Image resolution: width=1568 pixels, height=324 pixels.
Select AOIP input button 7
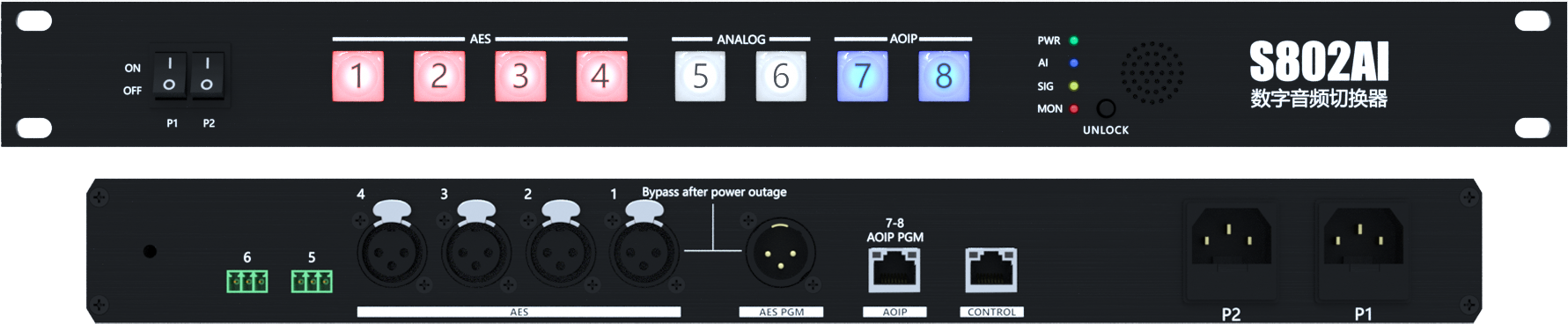click(862, 76)
